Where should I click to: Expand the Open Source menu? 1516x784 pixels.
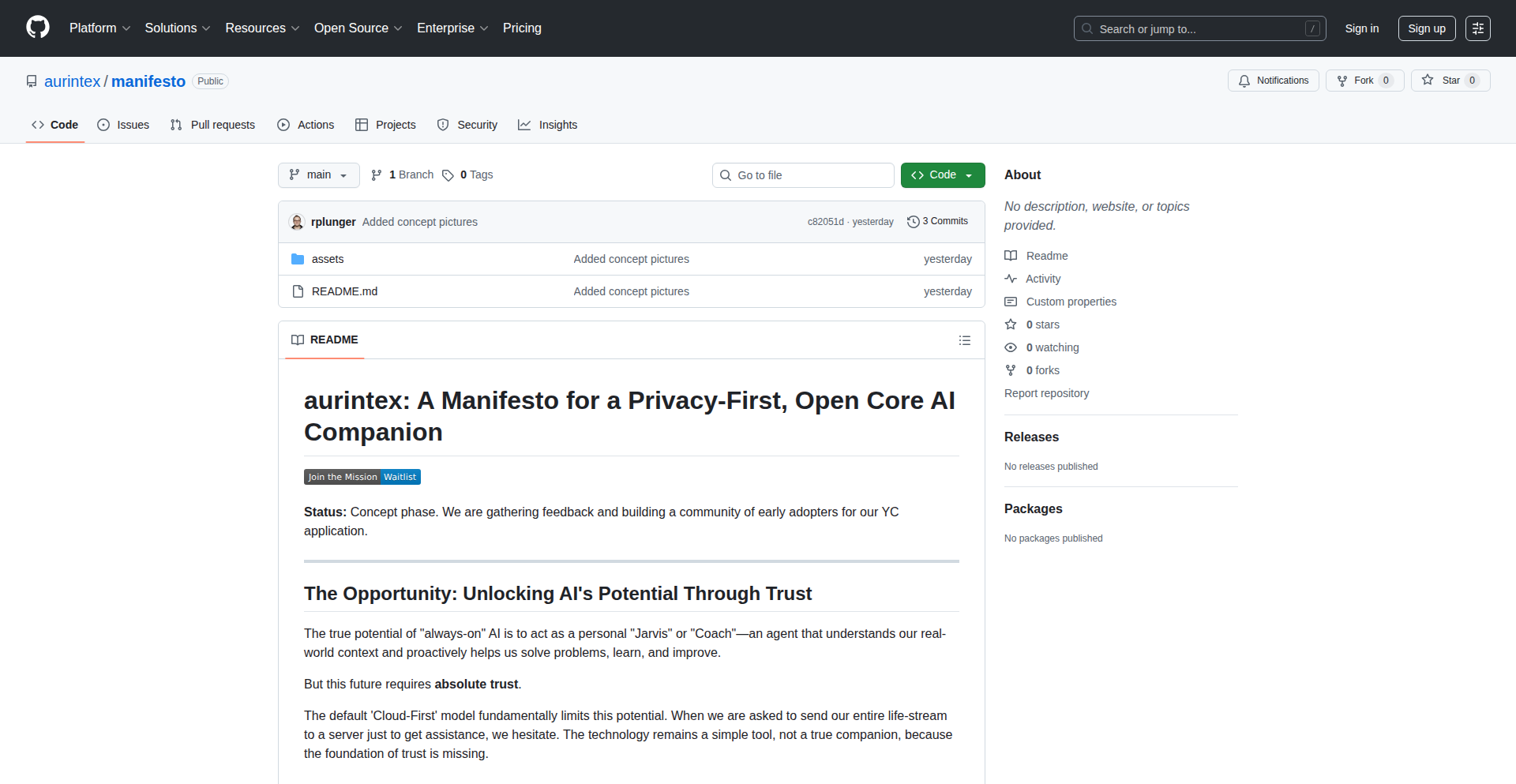358,28
